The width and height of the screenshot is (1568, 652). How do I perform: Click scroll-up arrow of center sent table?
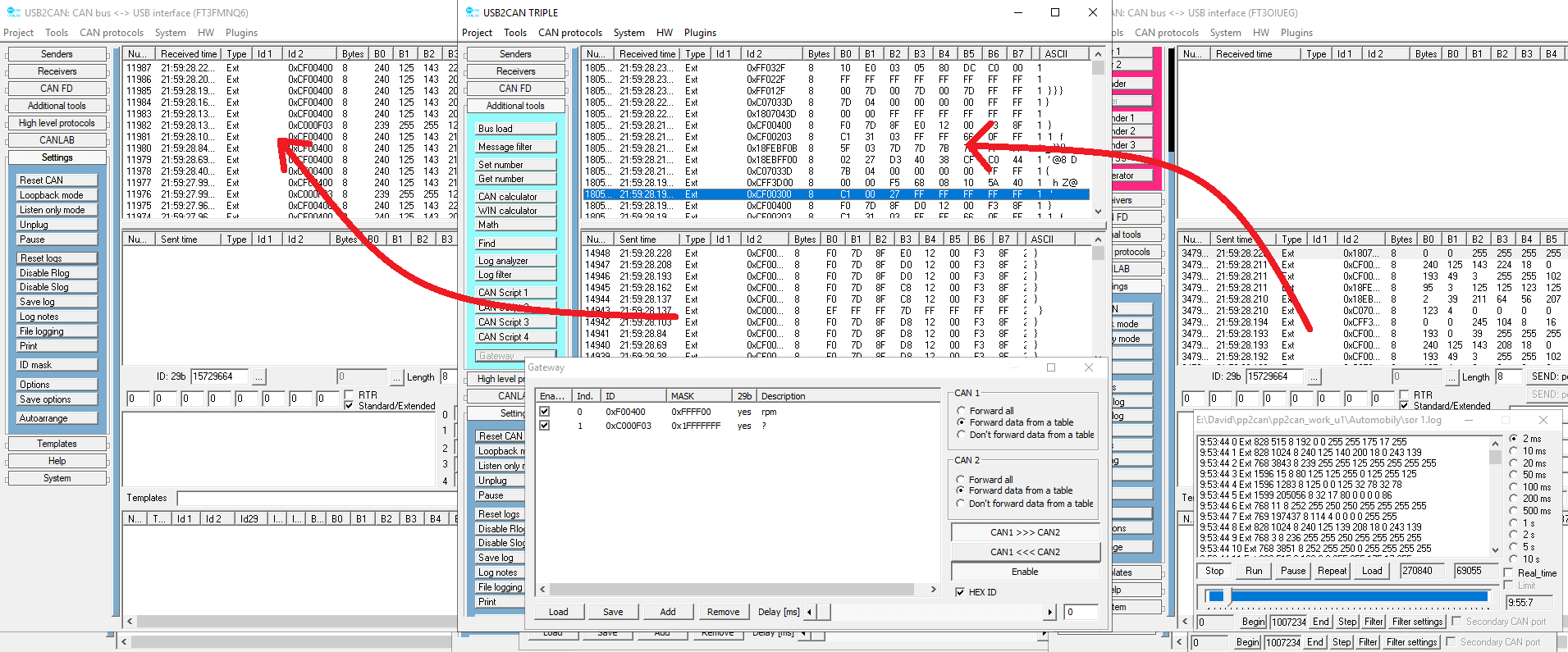point(1098,239)
